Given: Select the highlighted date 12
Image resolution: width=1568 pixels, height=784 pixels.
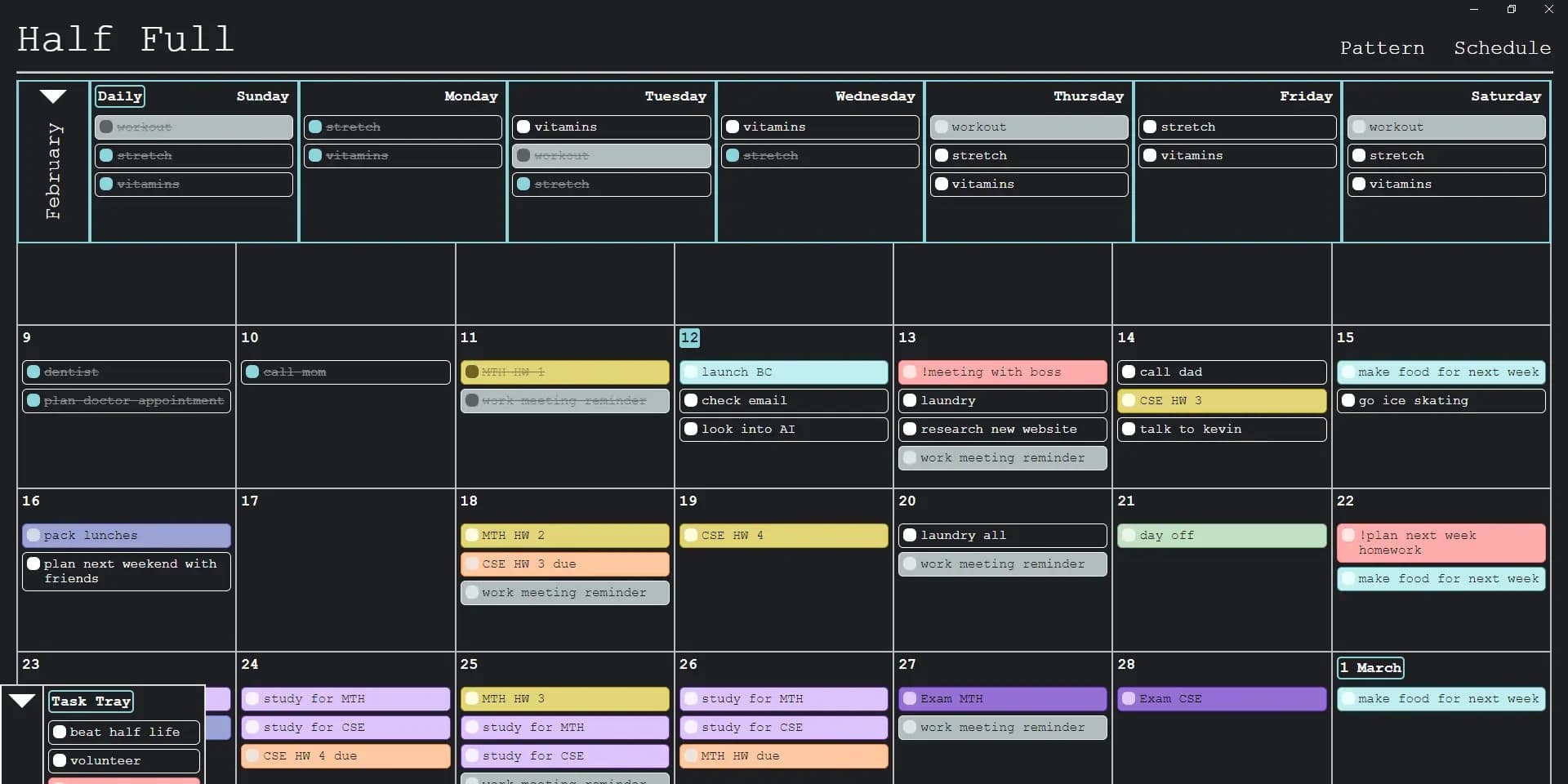Looking at the screenshot, I should pos(689,337).
